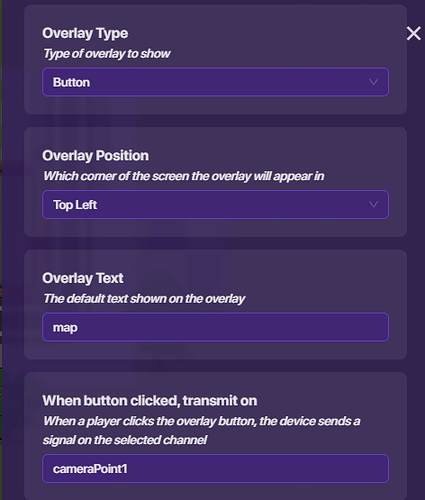Select the 'Button' value in type dropdown

[x=71, y=82]
